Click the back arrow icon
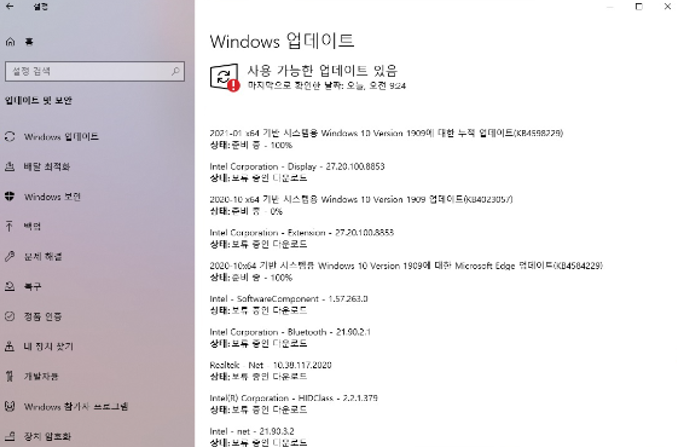This screenshot has height=447, width=677. pos(9,6)
